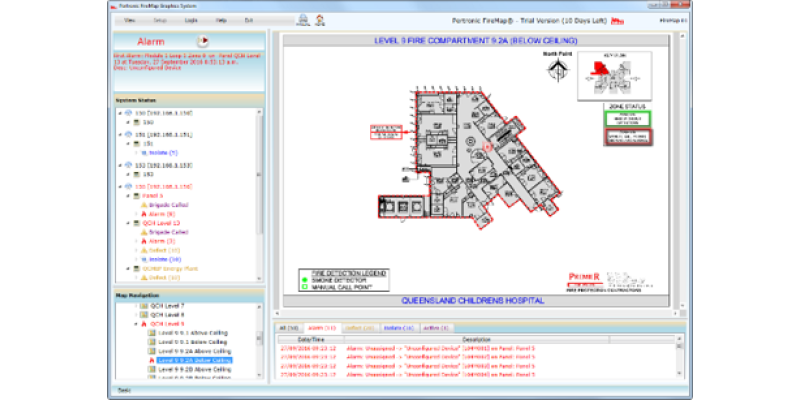The image size is (800, 400).
Task: Switch to the Active events tab
Action: 435,328
